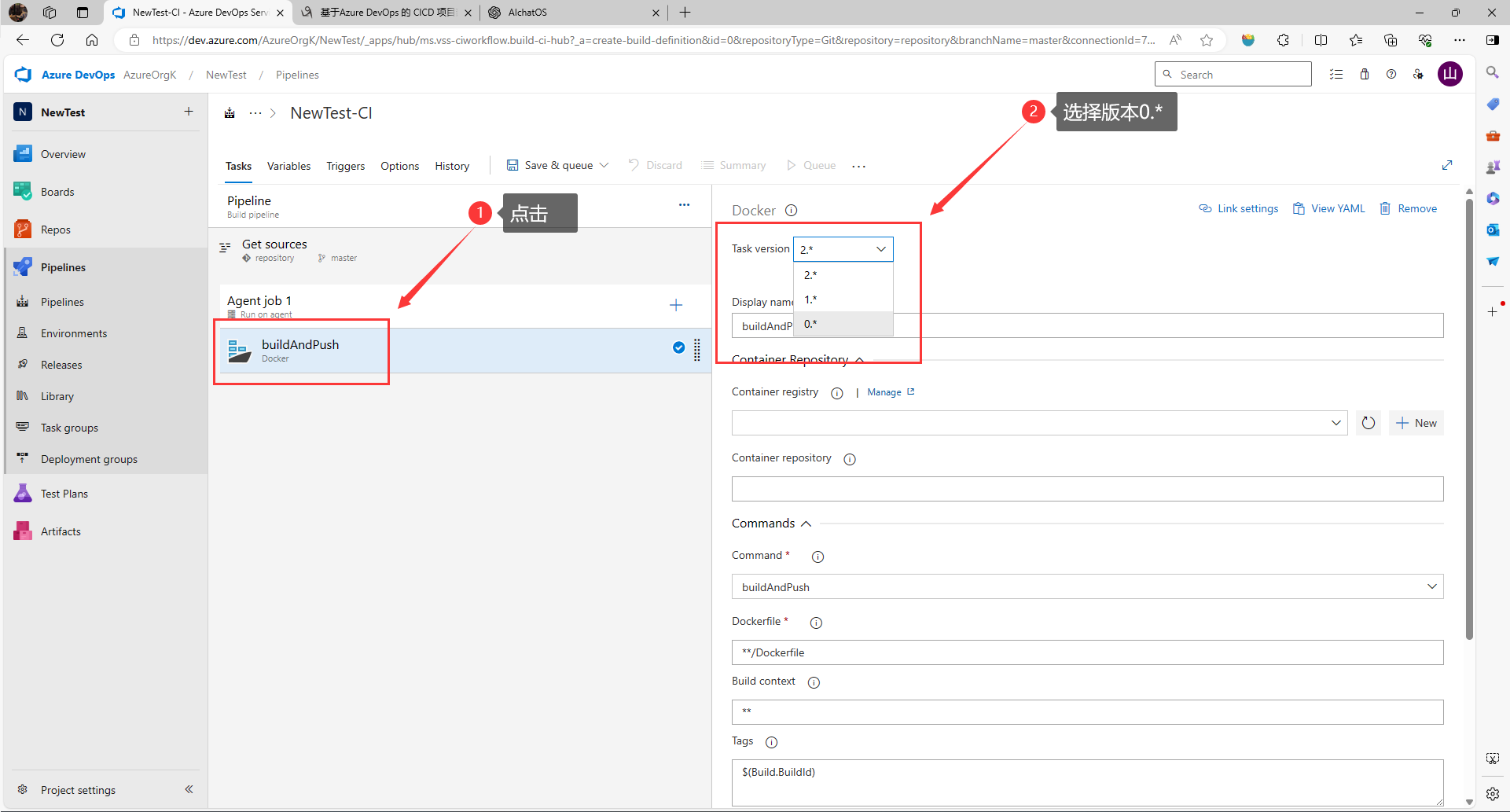The width and height of the screenshot is (1510, 812).
Task: Switch to the Triggers tab
Action: point(346,166)
